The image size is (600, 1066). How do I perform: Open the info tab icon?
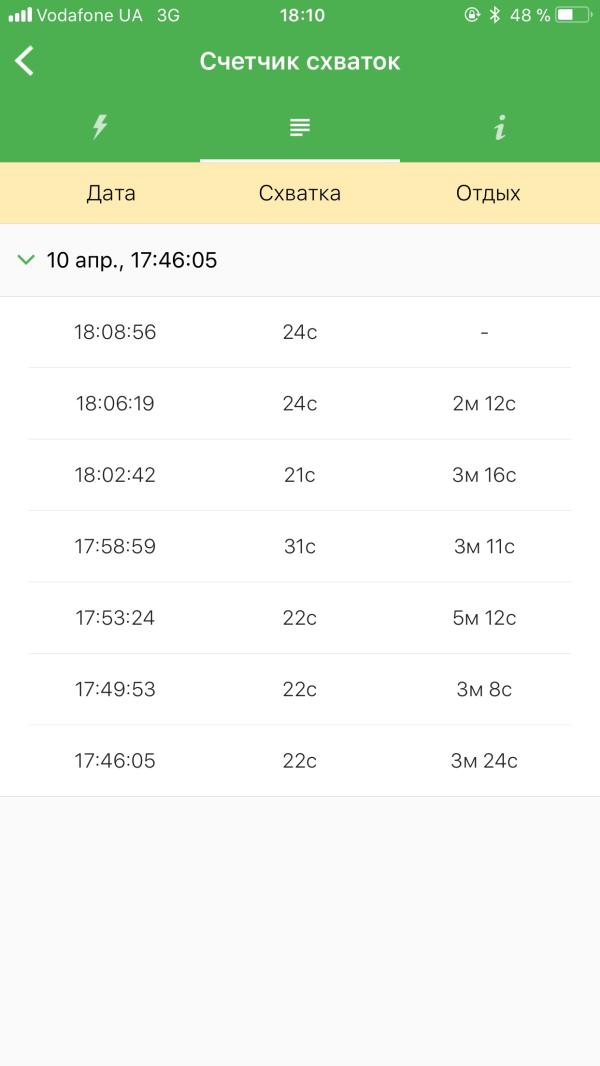click(499, 127)
